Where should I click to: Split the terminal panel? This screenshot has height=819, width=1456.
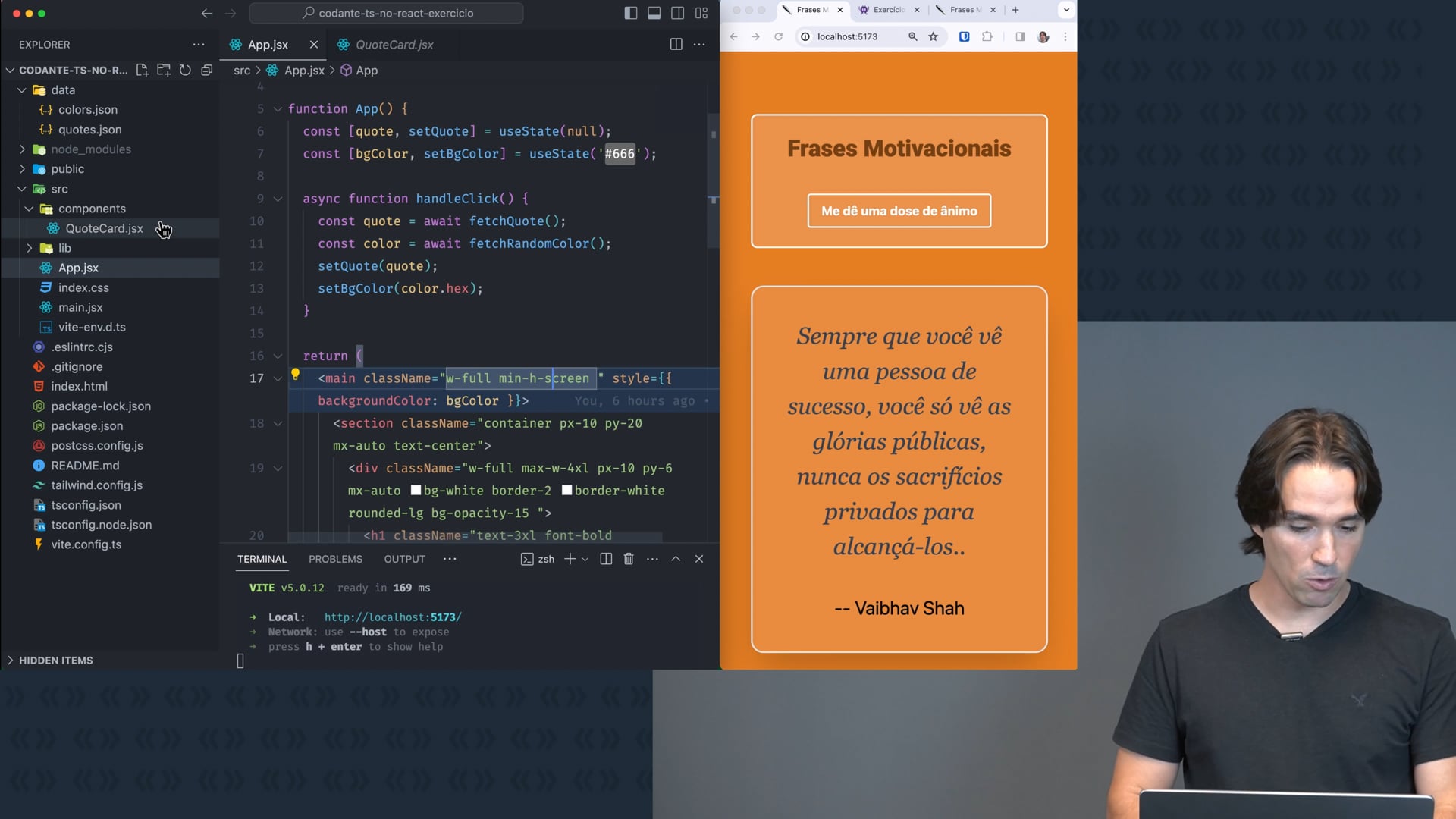click(x=606, y=559)
